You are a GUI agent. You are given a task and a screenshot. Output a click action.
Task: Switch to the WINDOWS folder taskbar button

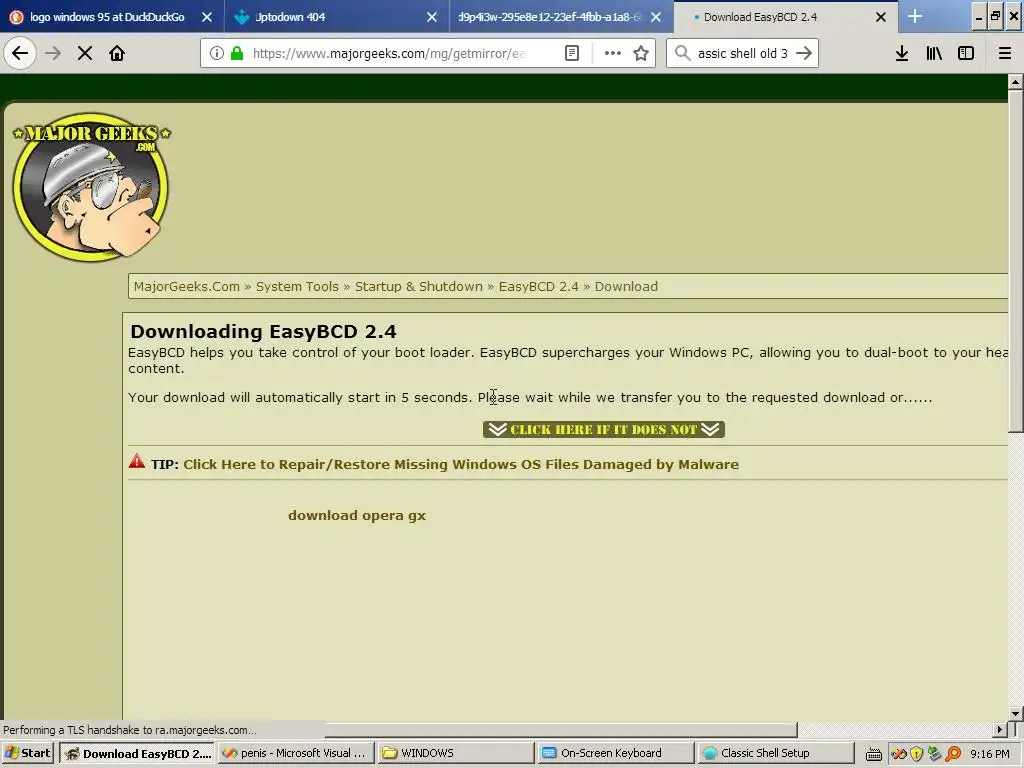tap(456, 753)
